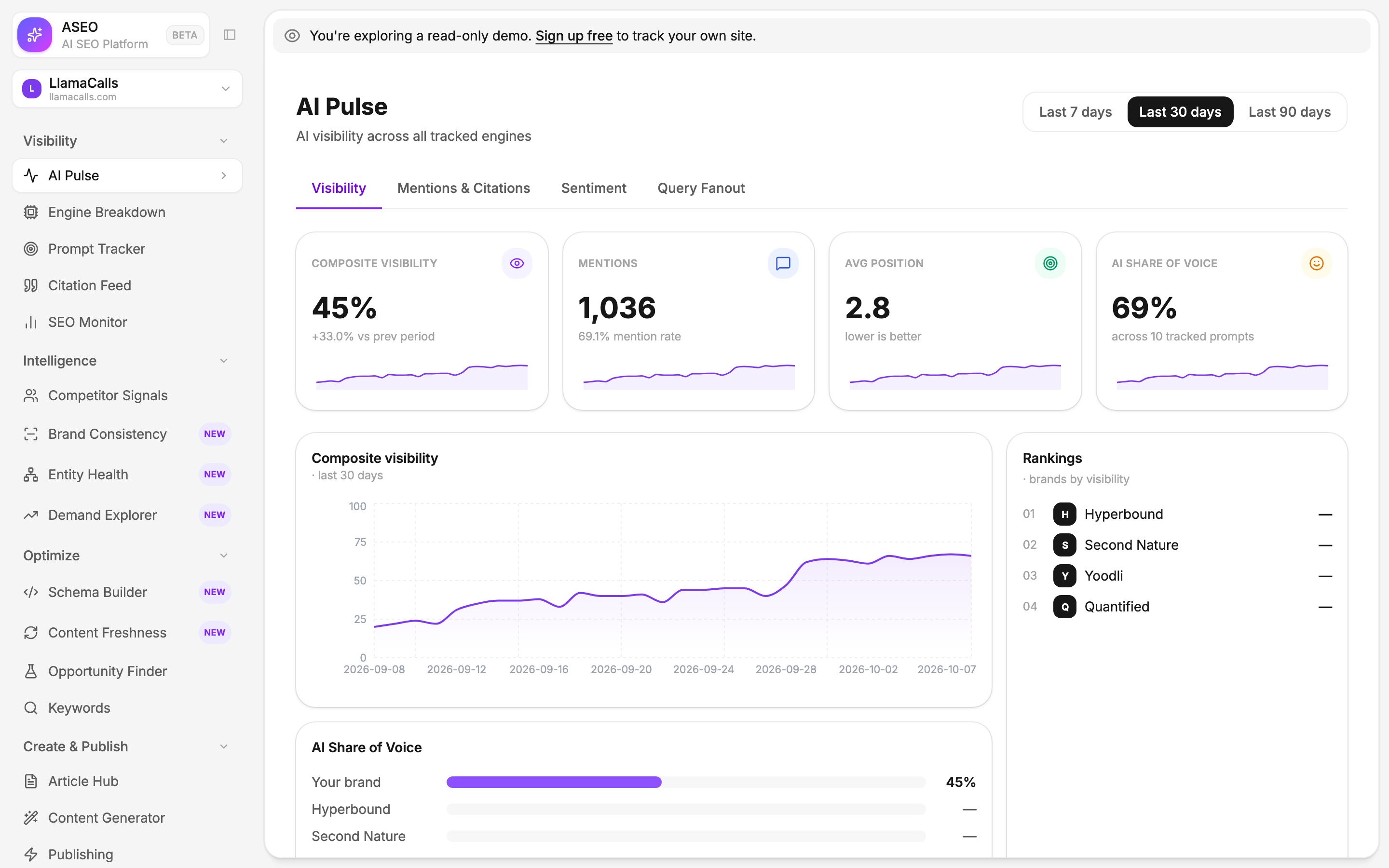Click the eye icon on Composite Visibility card

517,263
